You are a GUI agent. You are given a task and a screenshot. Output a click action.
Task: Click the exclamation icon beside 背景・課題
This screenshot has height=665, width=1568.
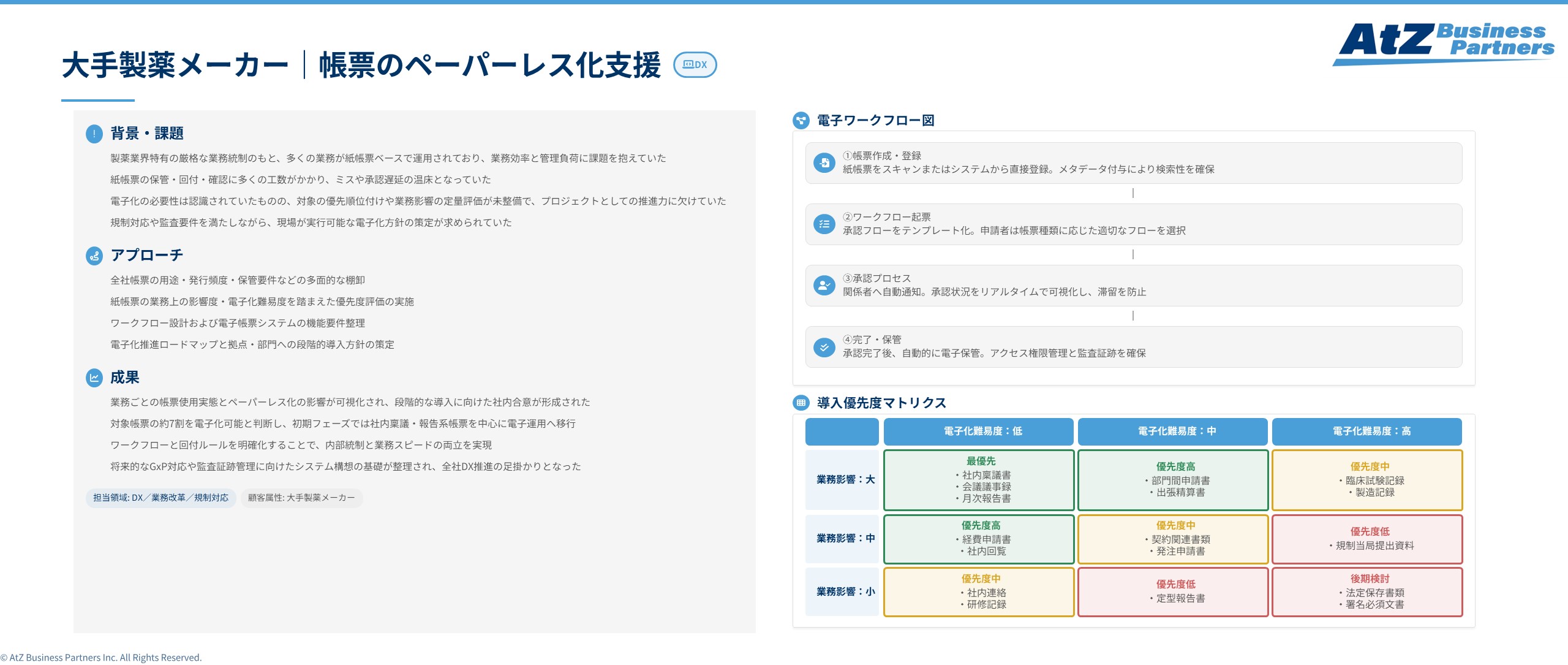click(93, 134)
